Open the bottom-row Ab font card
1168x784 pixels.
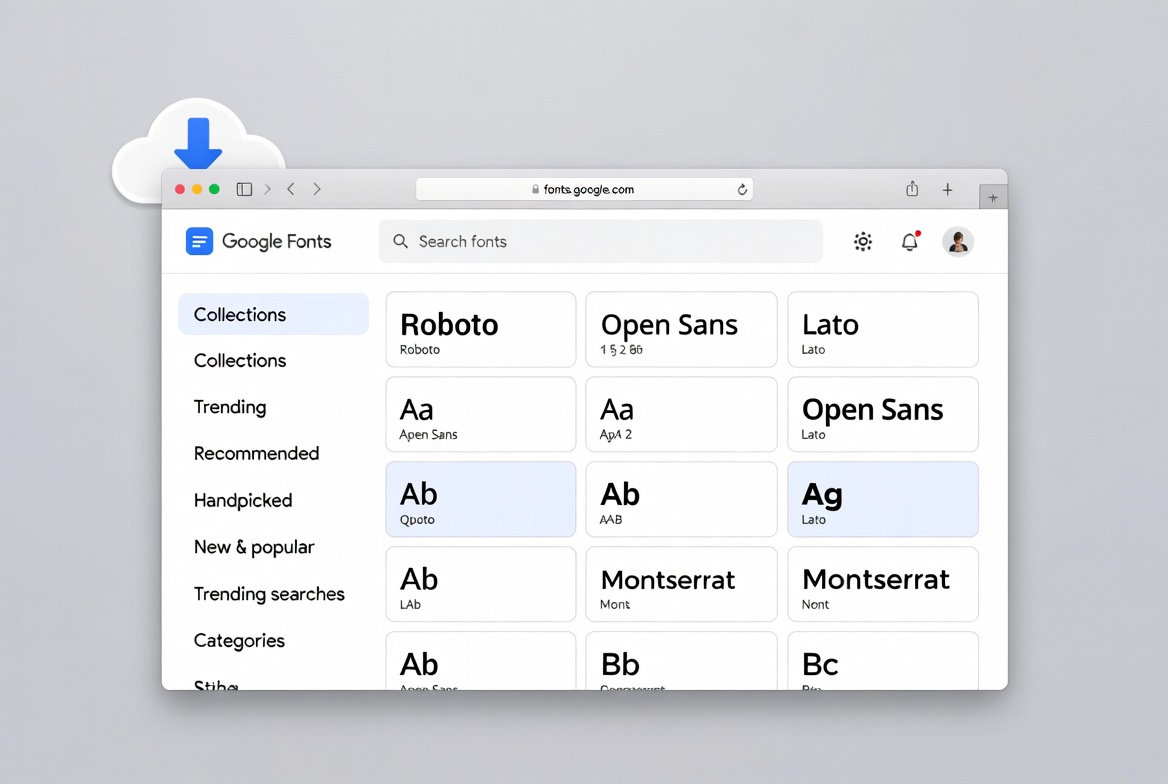tap(480, 661)
